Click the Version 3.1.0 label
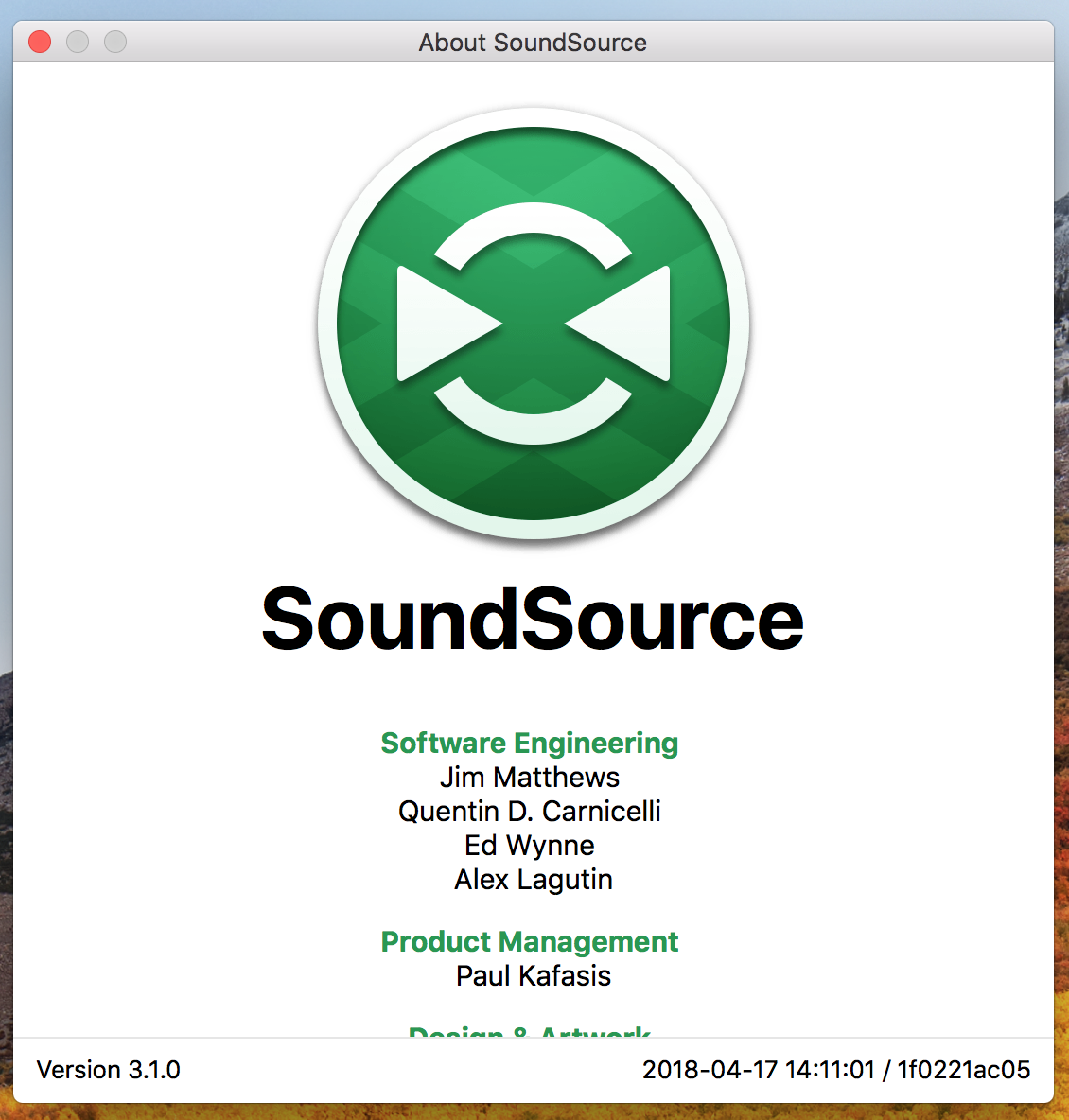Screen dimensions: 1069x1120 point(109,1070)
